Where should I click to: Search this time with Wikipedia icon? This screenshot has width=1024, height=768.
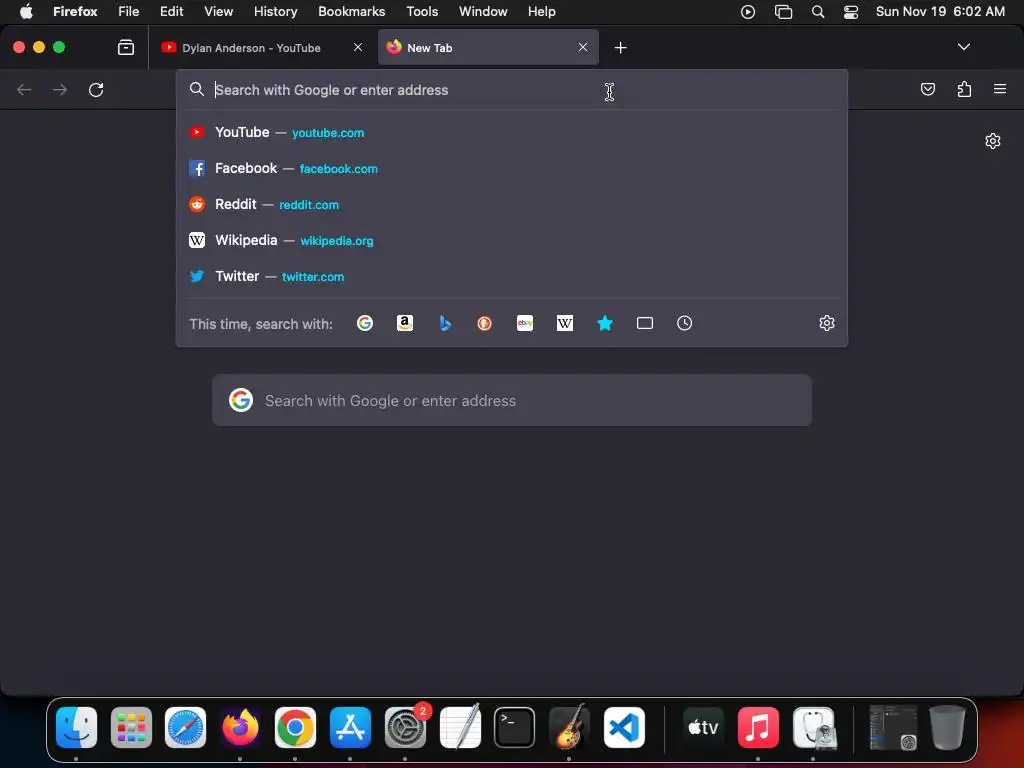tap(565, 323)
